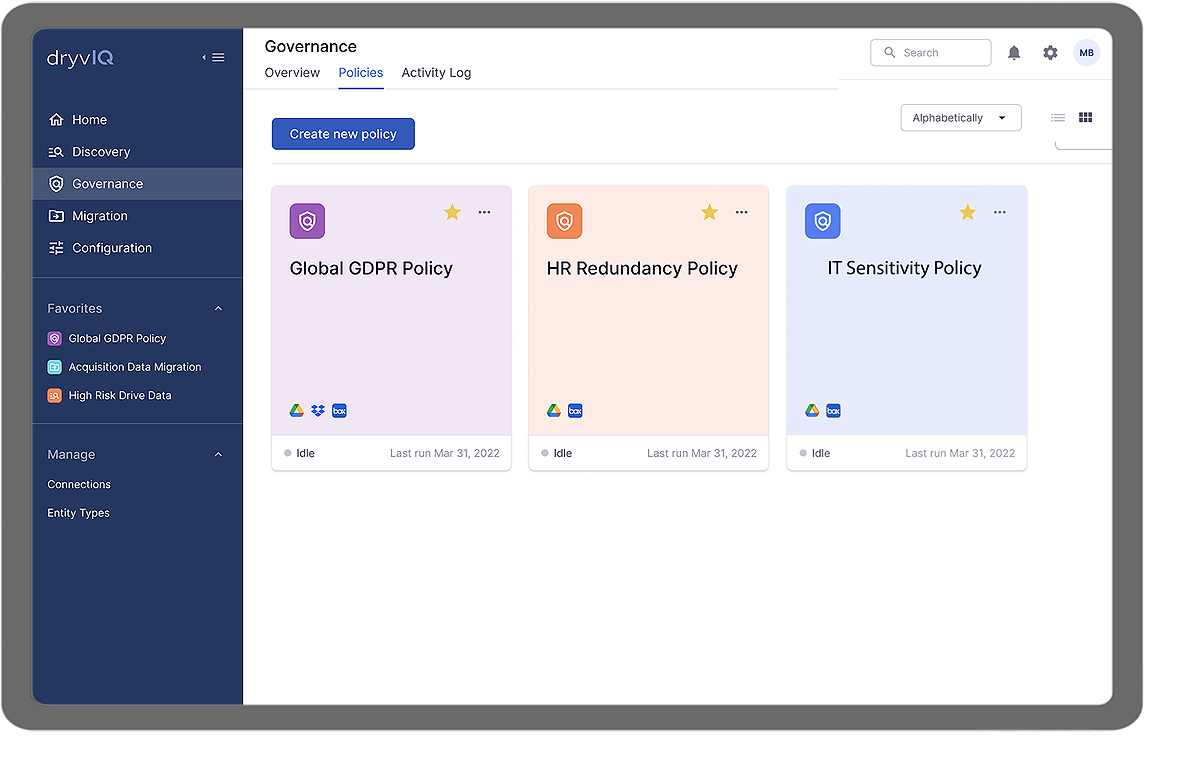
Task: Click the orange shield icon on HR Redundancy Policy
Action: [x=564, y=221]
